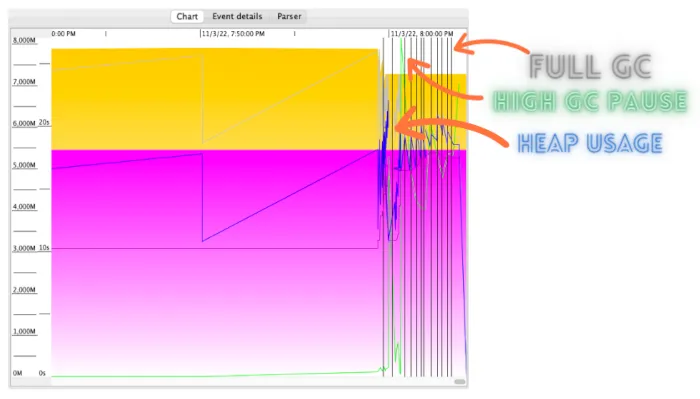Click the 10s pause axis label
Image resolution: width=700 pixels, height=399 pixels.
[44, 248]
